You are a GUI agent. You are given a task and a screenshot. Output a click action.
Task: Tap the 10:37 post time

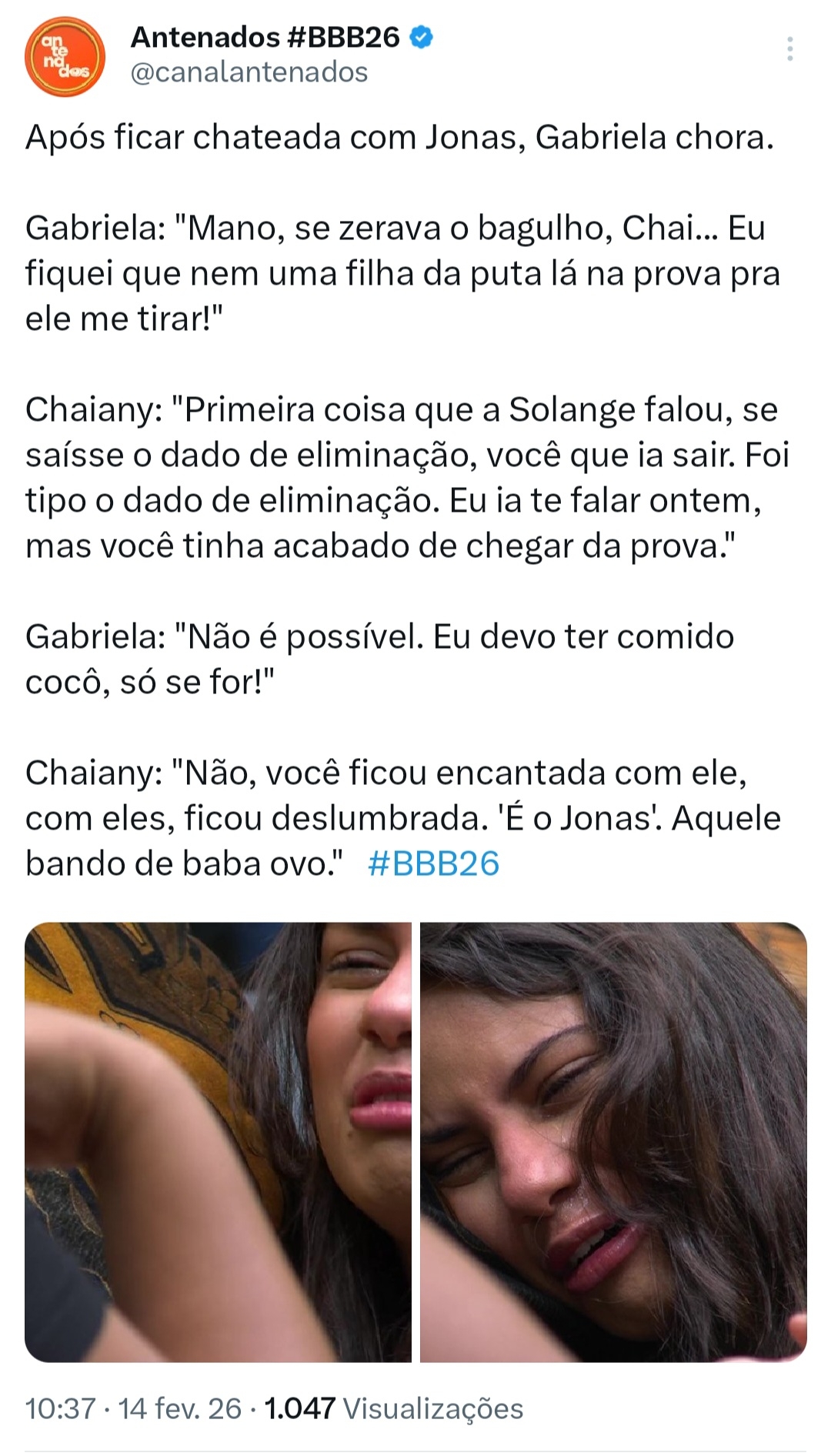61,1408
